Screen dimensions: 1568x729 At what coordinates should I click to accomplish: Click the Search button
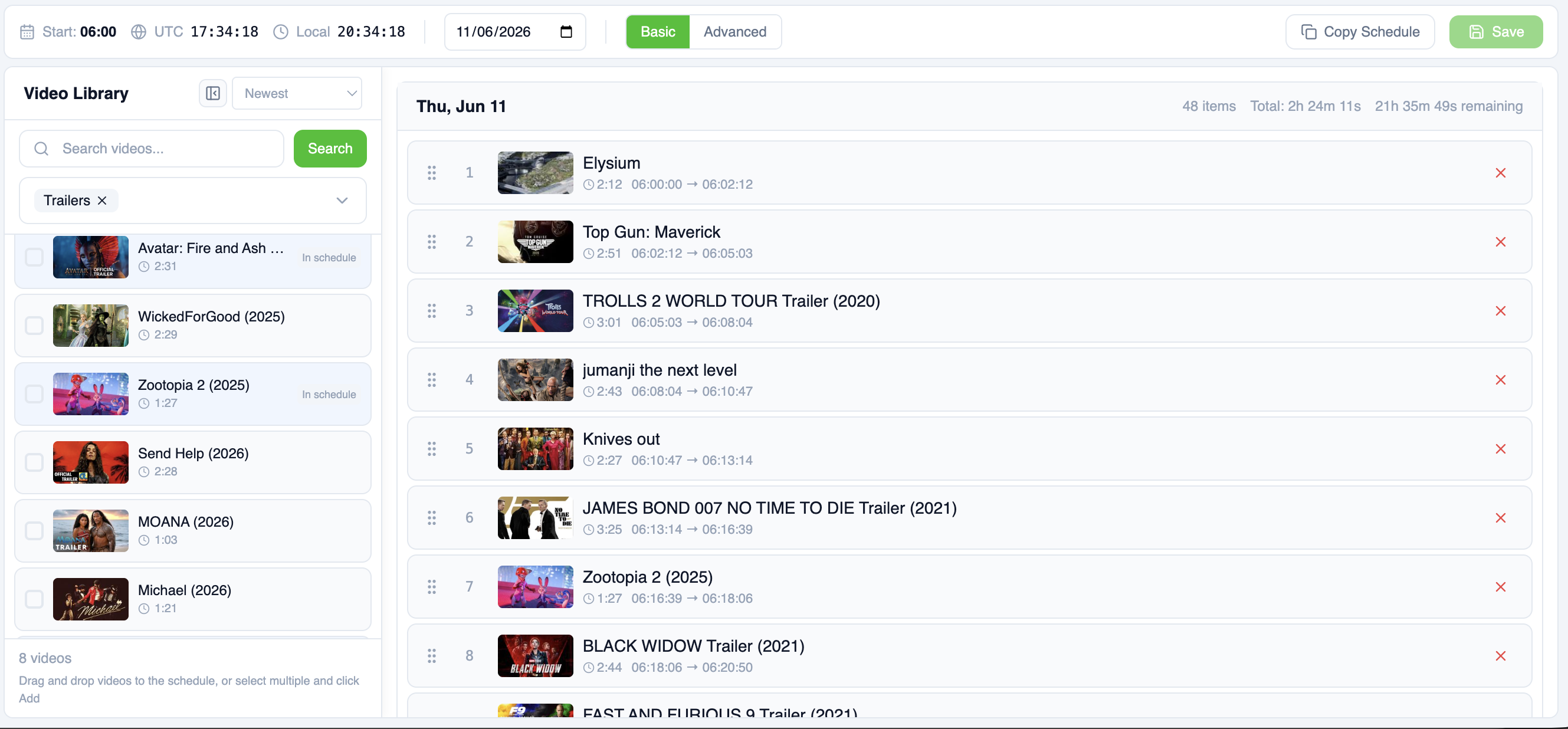point(330,149)
